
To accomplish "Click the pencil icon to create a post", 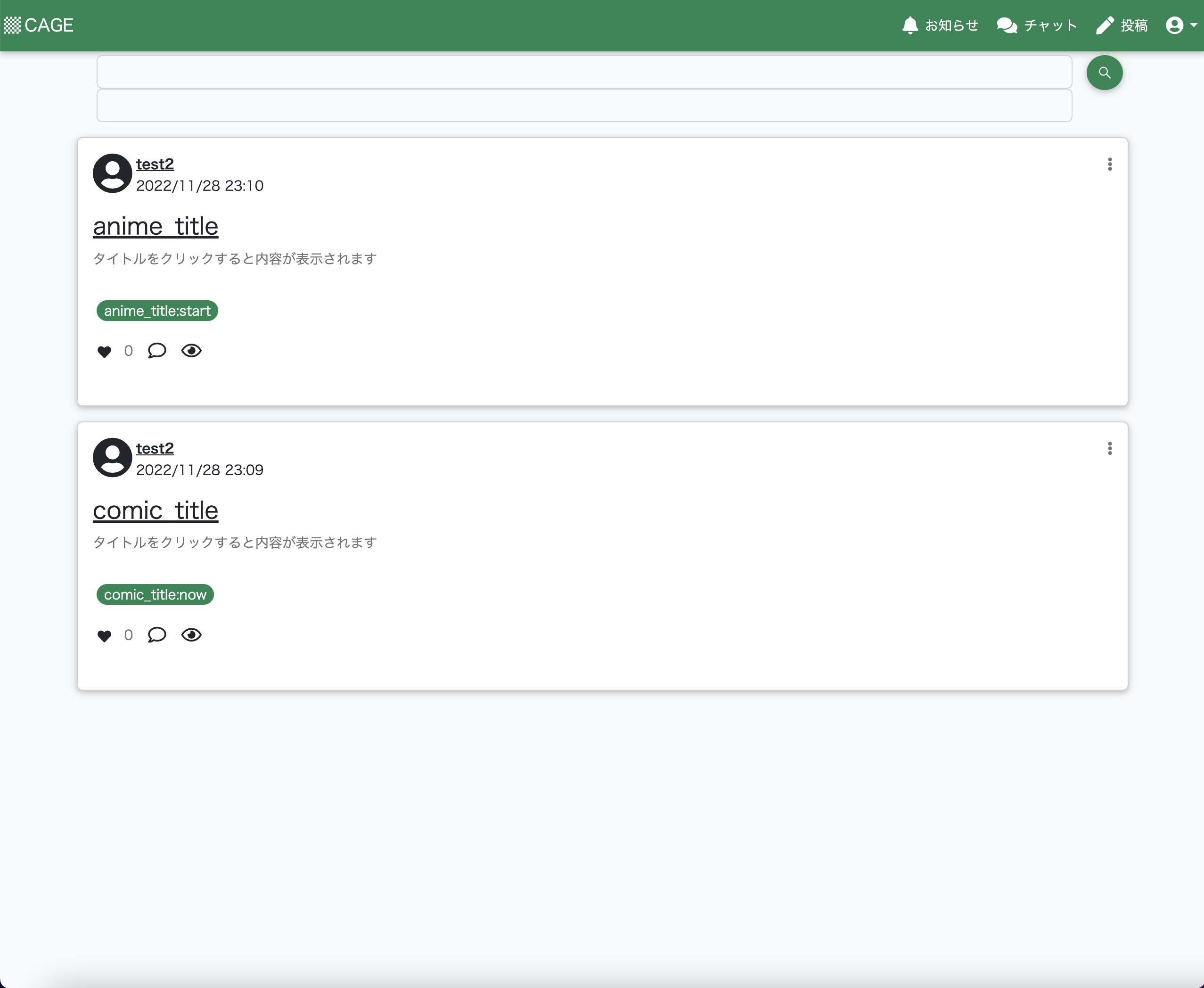I will (1105, 25).
